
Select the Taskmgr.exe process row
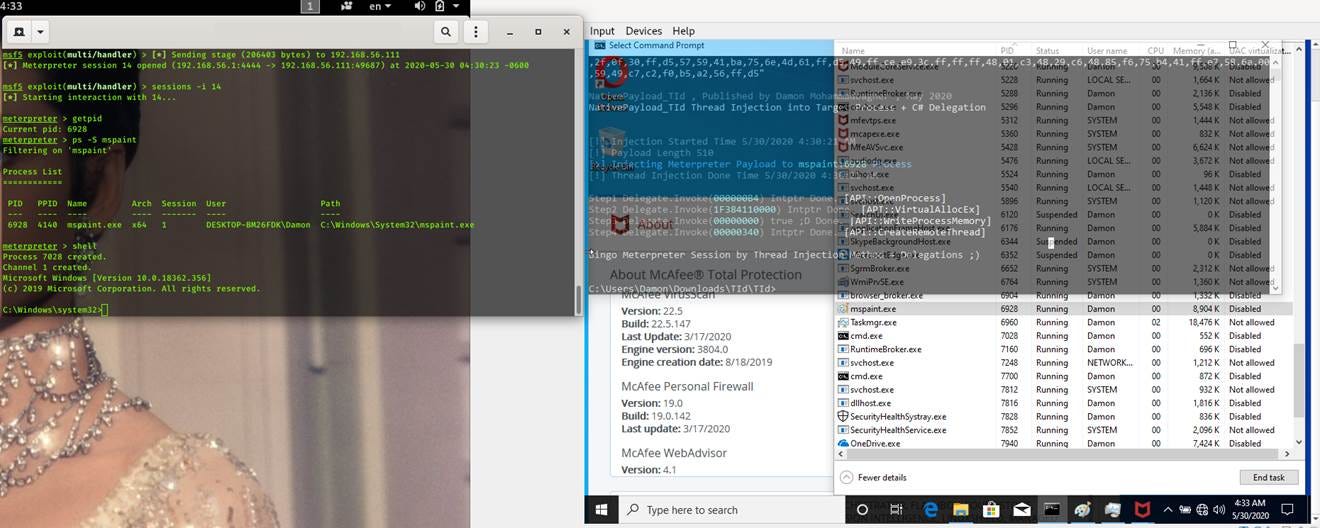(x=1064, y=323)
